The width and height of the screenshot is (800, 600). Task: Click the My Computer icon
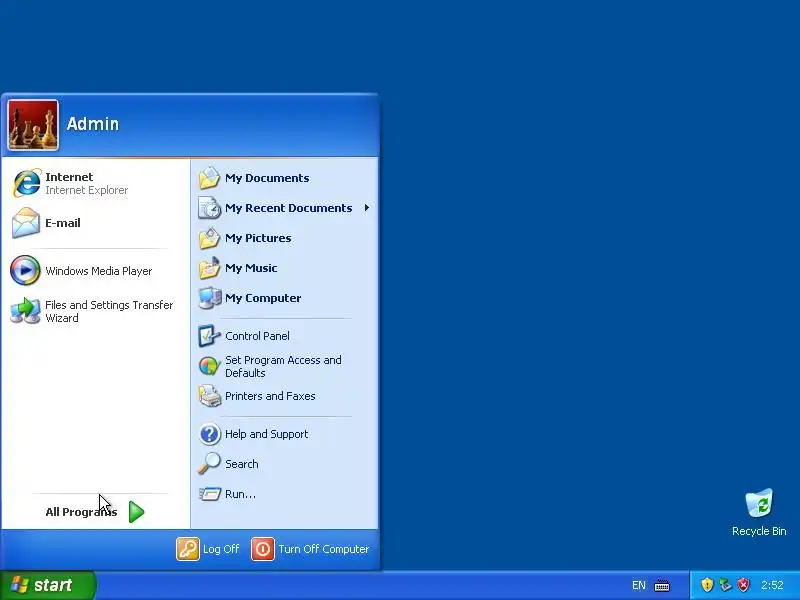(209, 298)
